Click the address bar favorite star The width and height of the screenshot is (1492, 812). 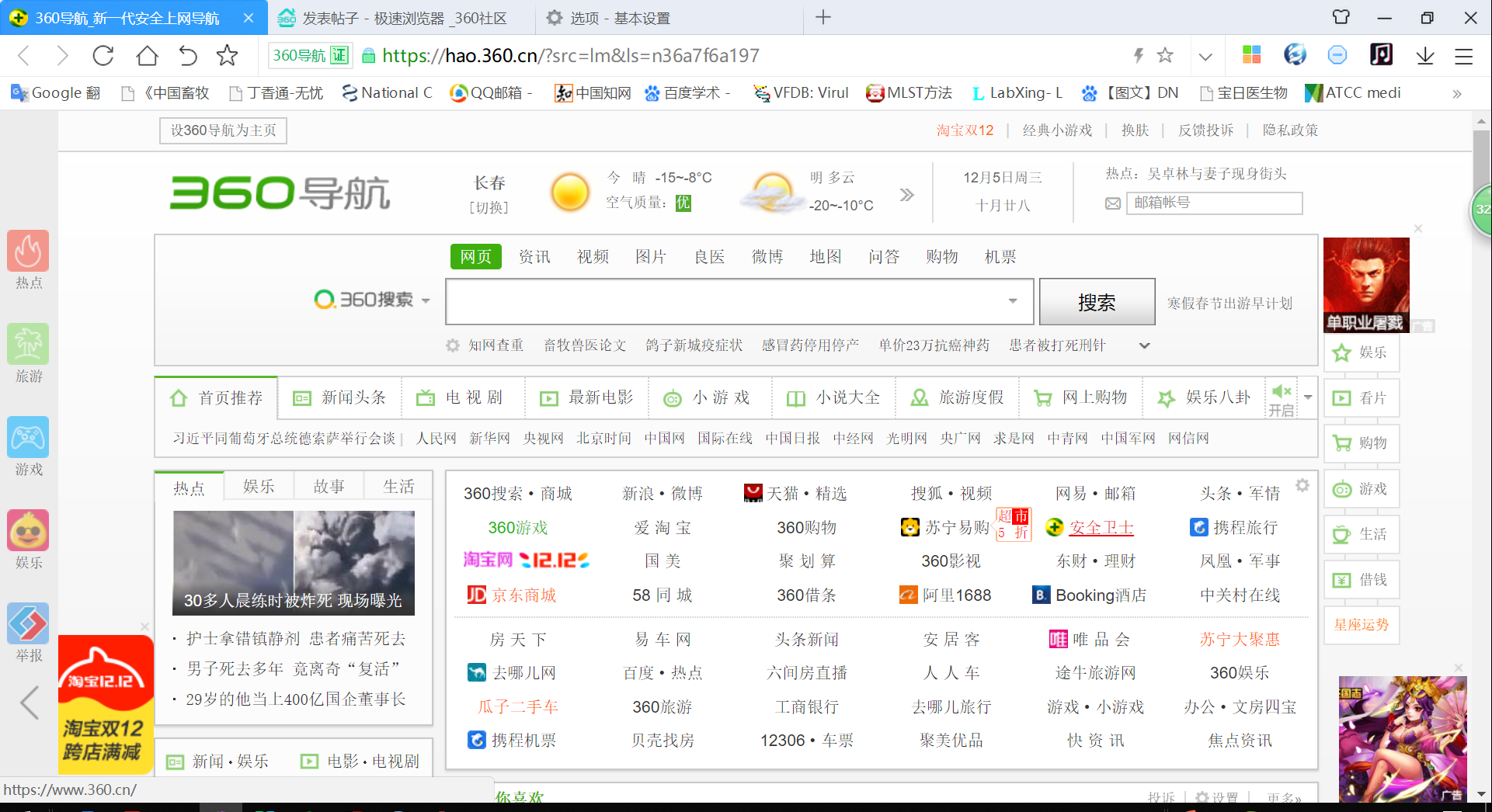1165,55
